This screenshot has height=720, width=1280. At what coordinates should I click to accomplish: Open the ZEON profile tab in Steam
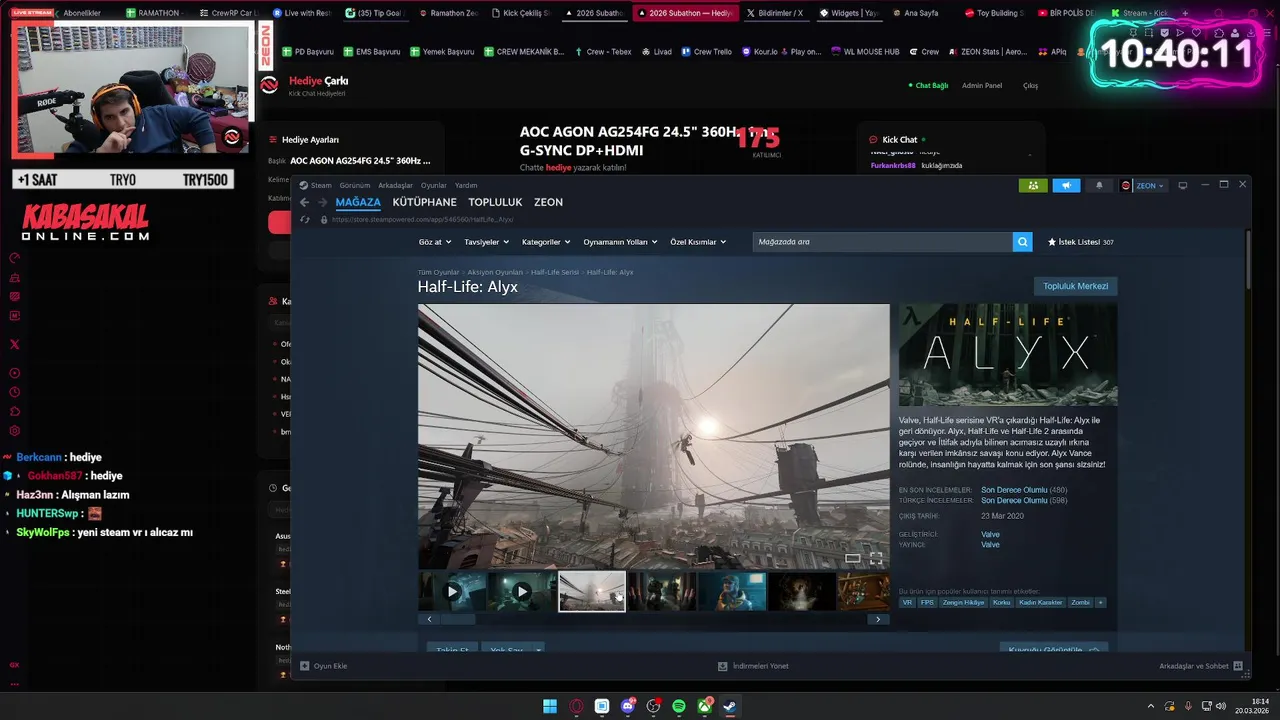tap(548, 202)
